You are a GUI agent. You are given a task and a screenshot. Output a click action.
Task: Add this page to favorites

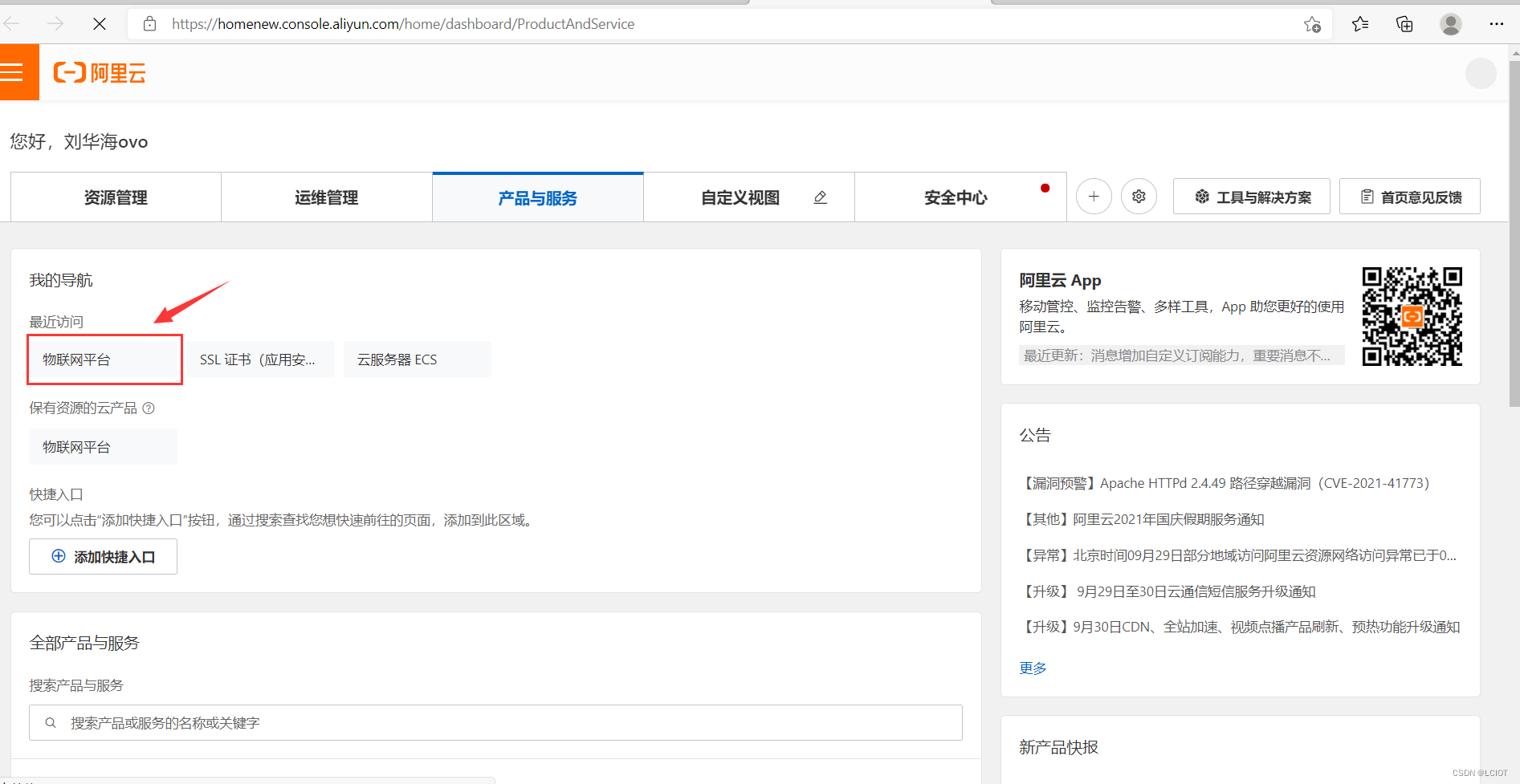[x=1312, y=24]
